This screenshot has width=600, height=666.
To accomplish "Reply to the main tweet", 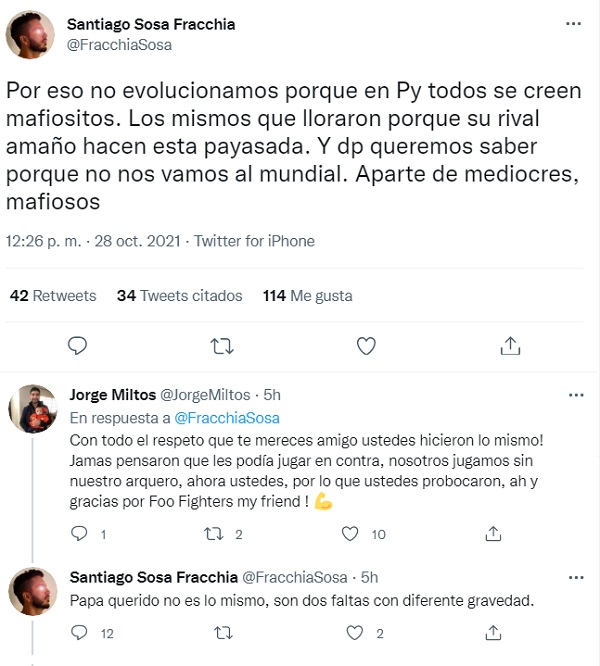I will (78, 346).
